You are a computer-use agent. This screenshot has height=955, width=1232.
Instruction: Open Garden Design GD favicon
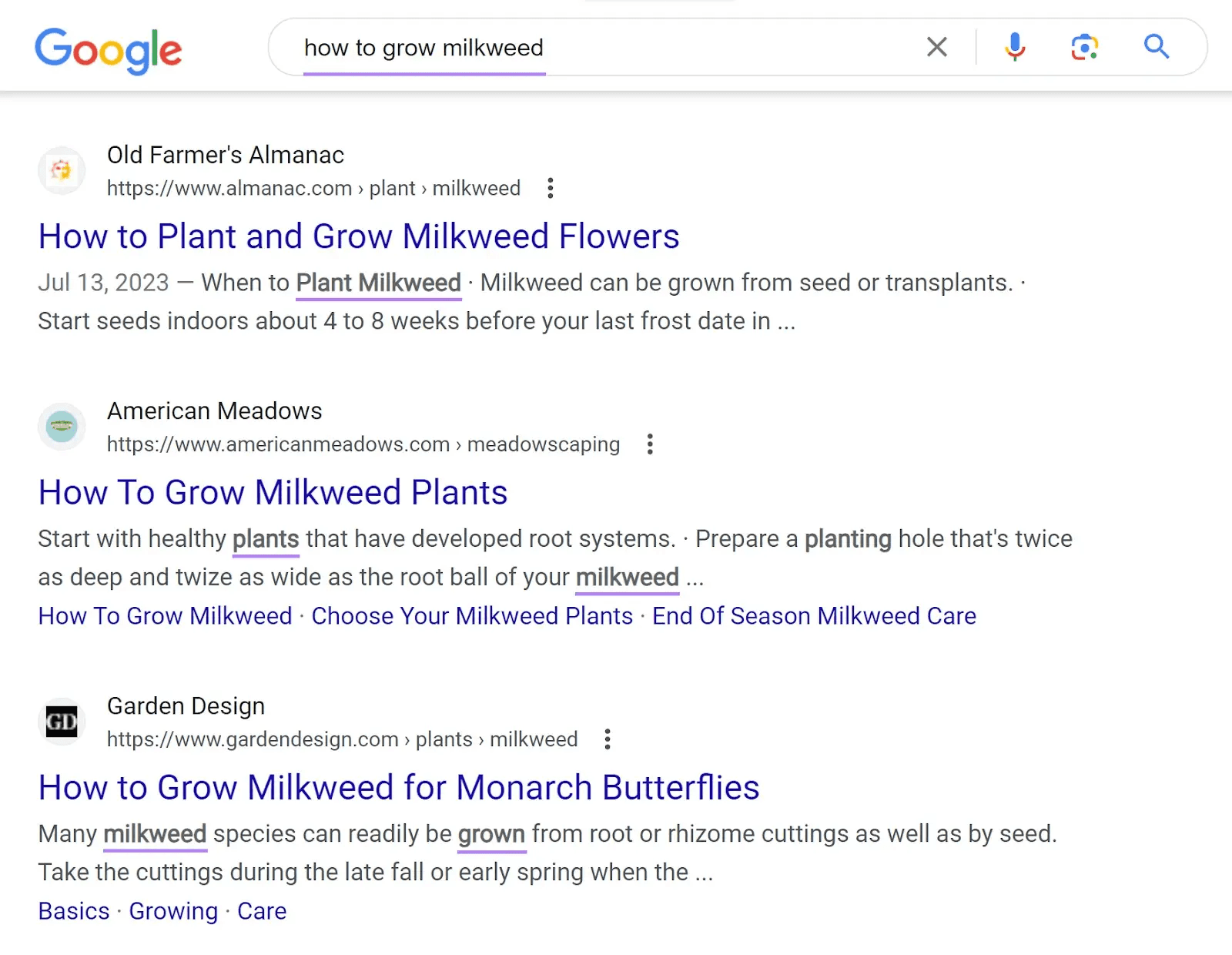coord(62,722)
